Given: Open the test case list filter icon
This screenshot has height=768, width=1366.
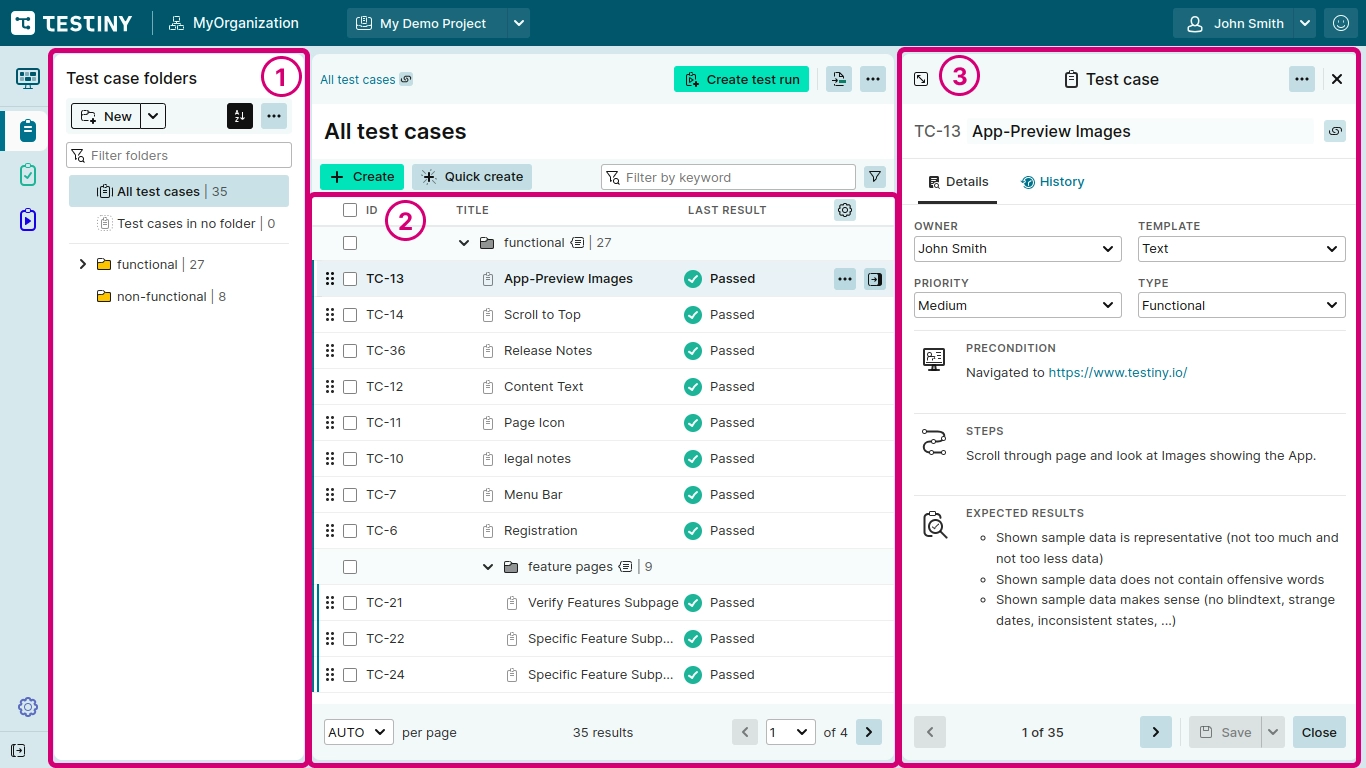Looking at the screenshot, I should coord(875,177).
